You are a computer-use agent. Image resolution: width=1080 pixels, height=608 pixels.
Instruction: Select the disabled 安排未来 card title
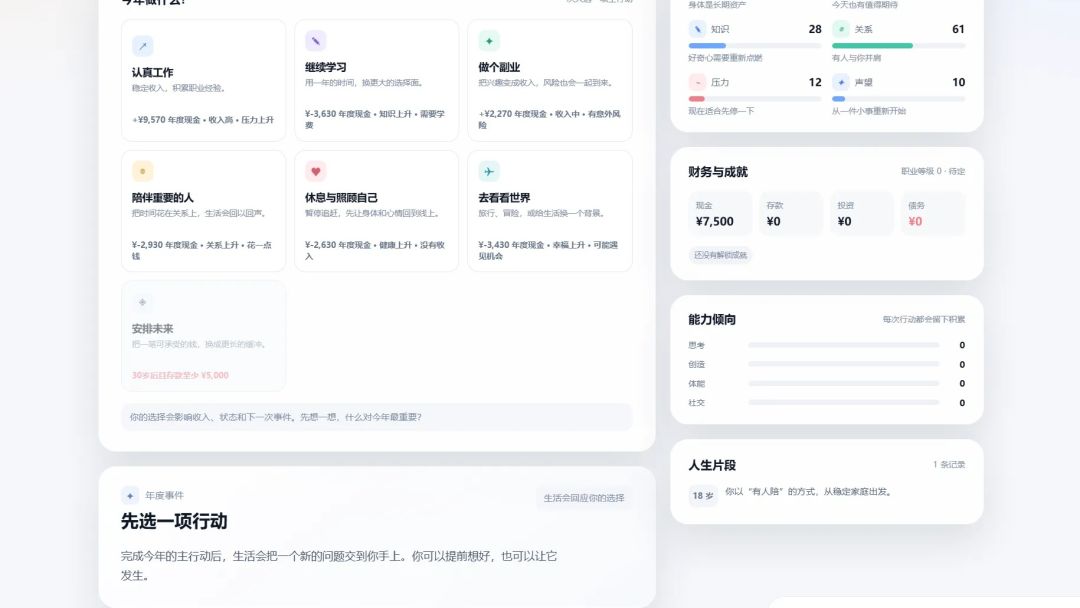click(x=152, y=328)
